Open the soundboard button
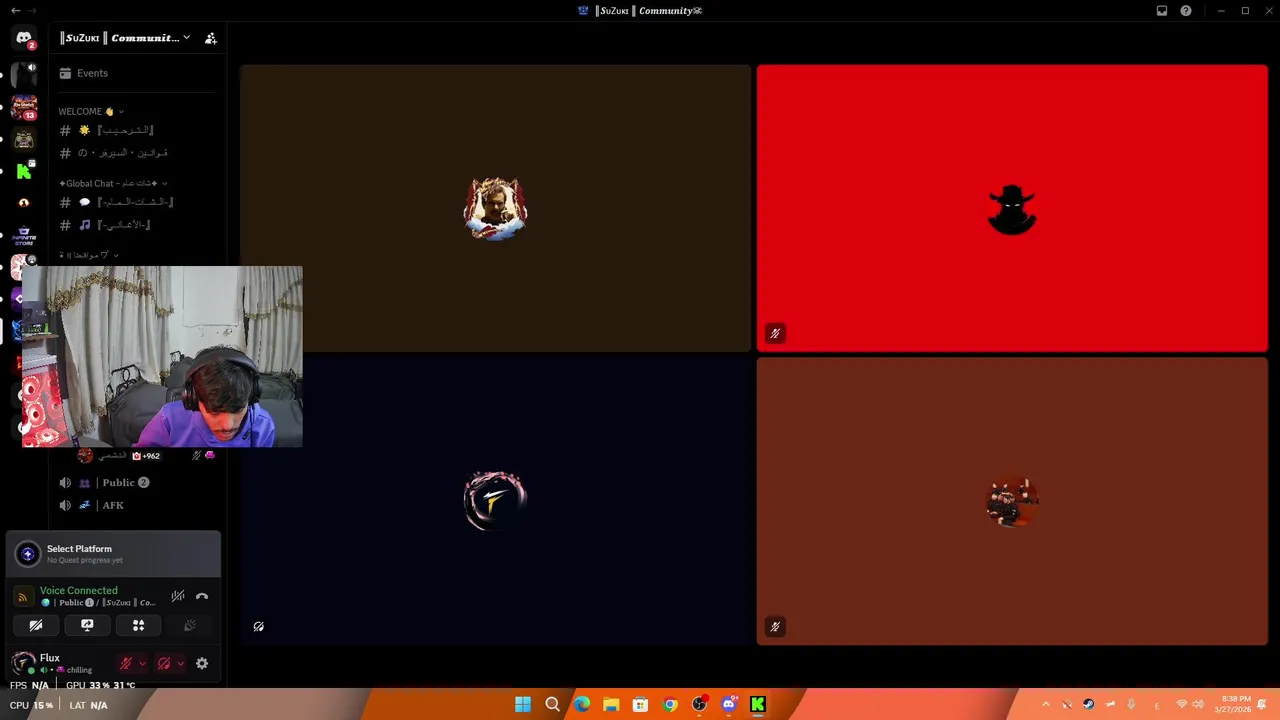 tap(190, 626)
